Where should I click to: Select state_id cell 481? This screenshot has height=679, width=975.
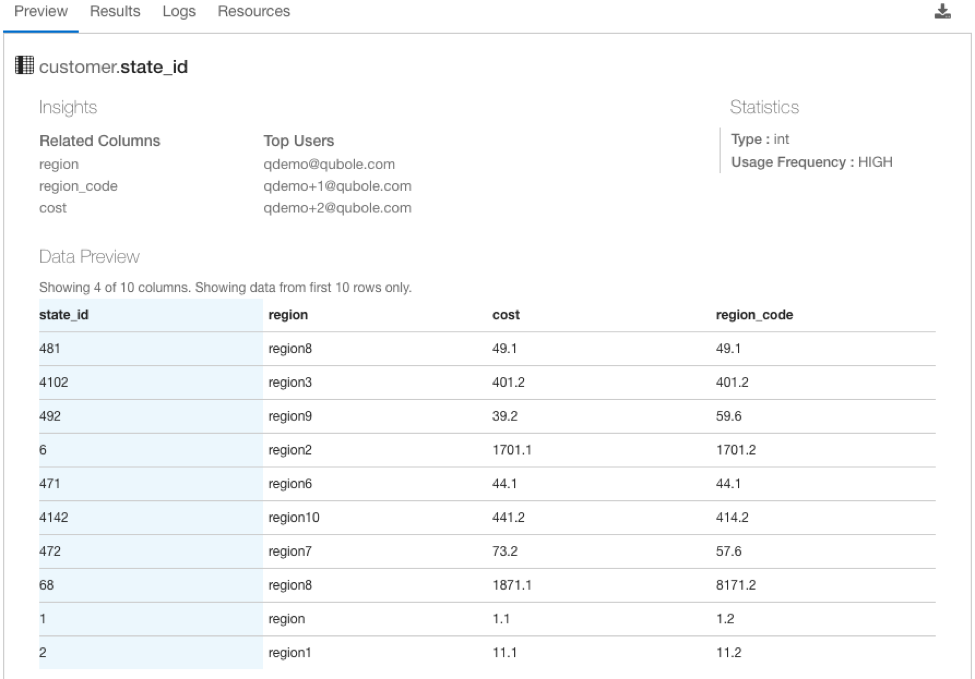point(50,348)
